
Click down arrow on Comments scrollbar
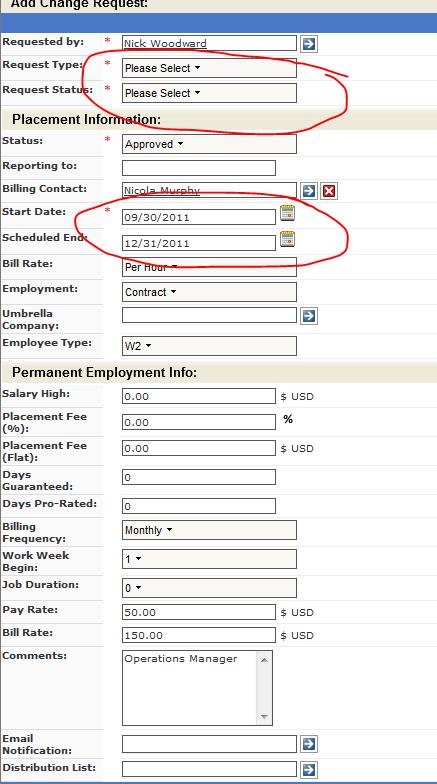pos(264,717)
